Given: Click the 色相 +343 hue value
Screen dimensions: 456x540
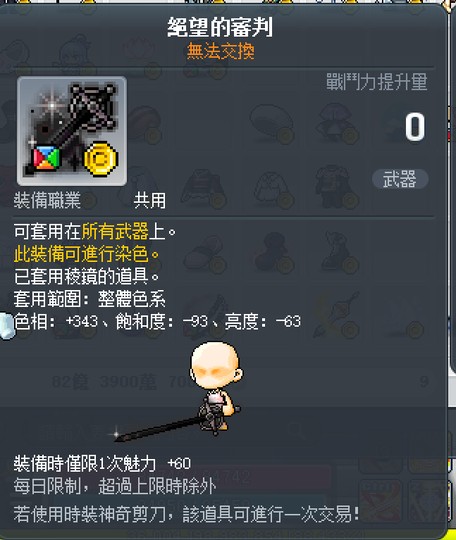Looking at the screenshot, I should tap(56, 322).
